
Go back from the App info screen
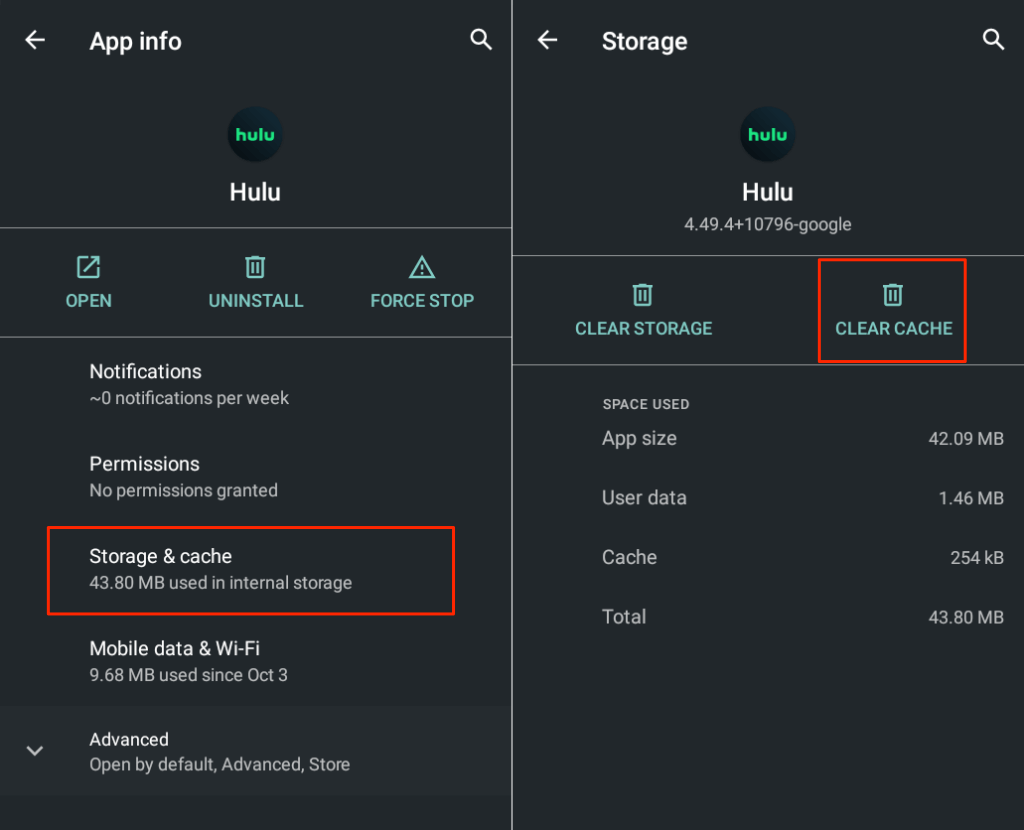(35, 40)
